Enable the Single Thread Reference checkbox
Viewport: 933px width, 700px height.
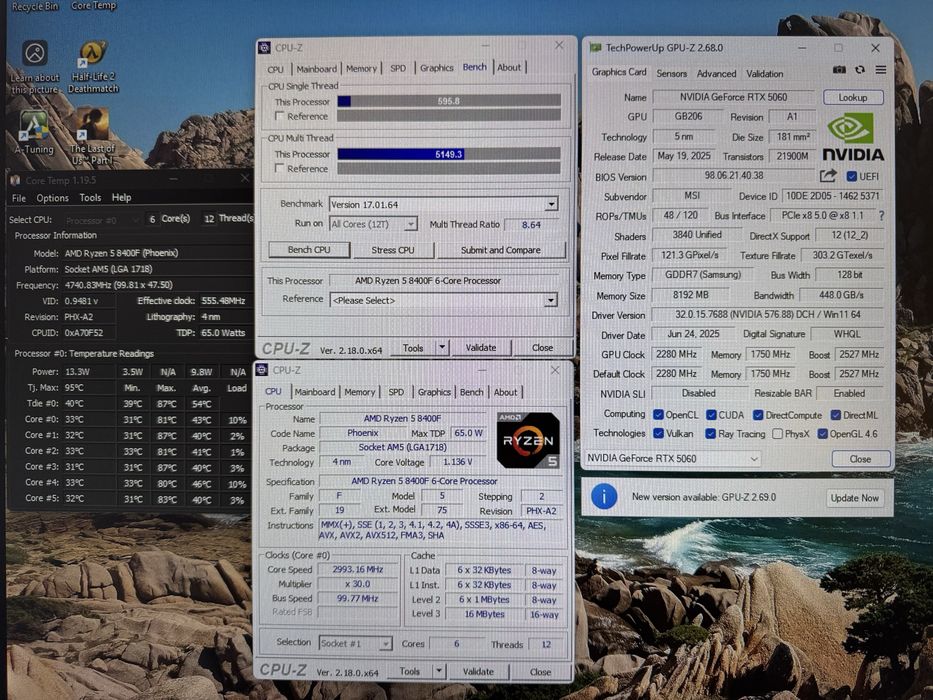coord(280,116)
